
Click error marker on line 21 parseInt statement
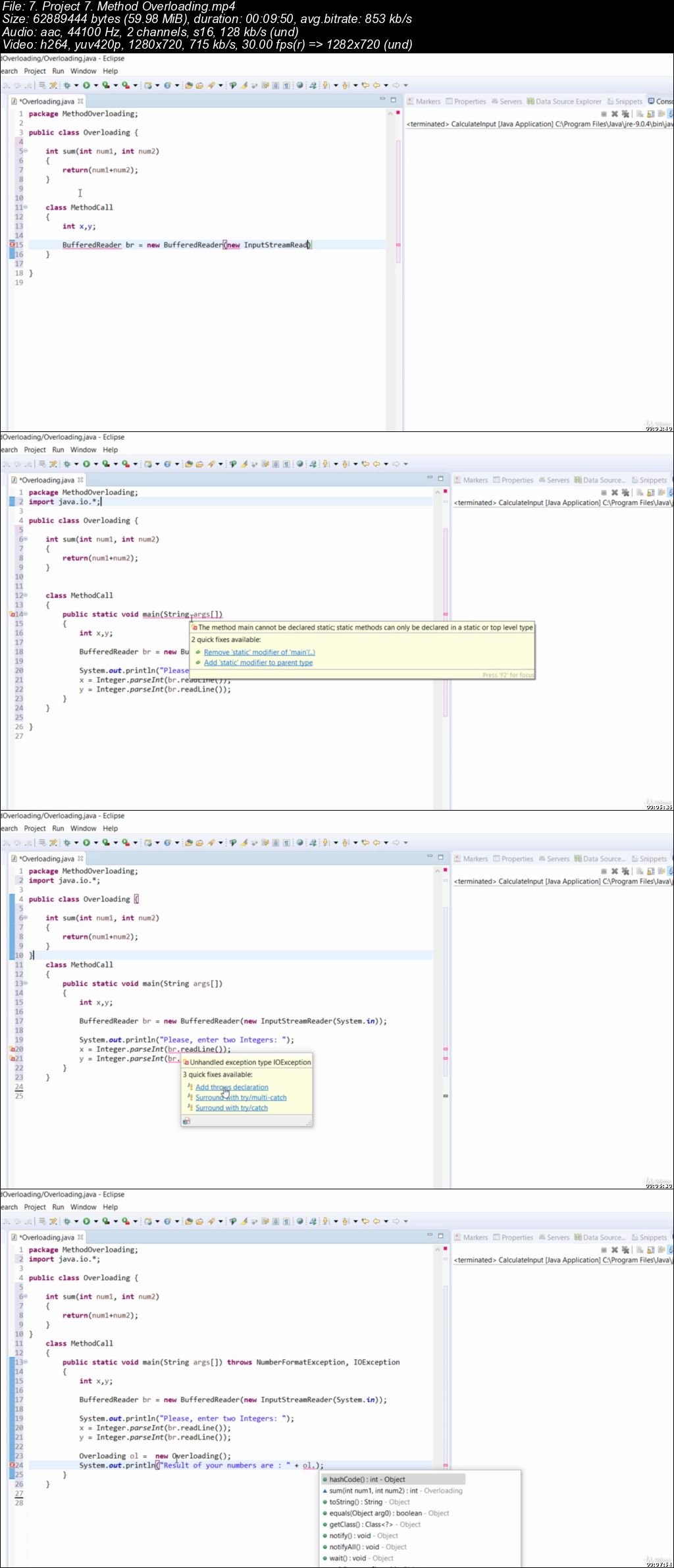(12, 1058)
